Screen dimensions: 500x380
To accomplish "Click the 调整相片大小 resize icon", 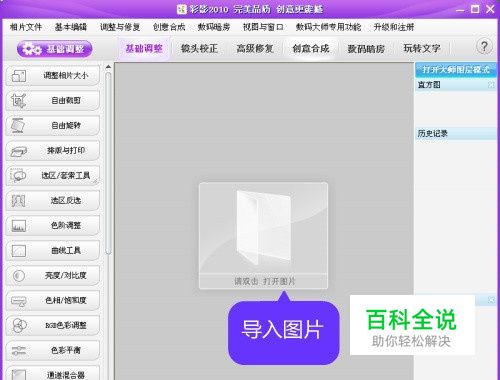I will click(x=19, y=76).
